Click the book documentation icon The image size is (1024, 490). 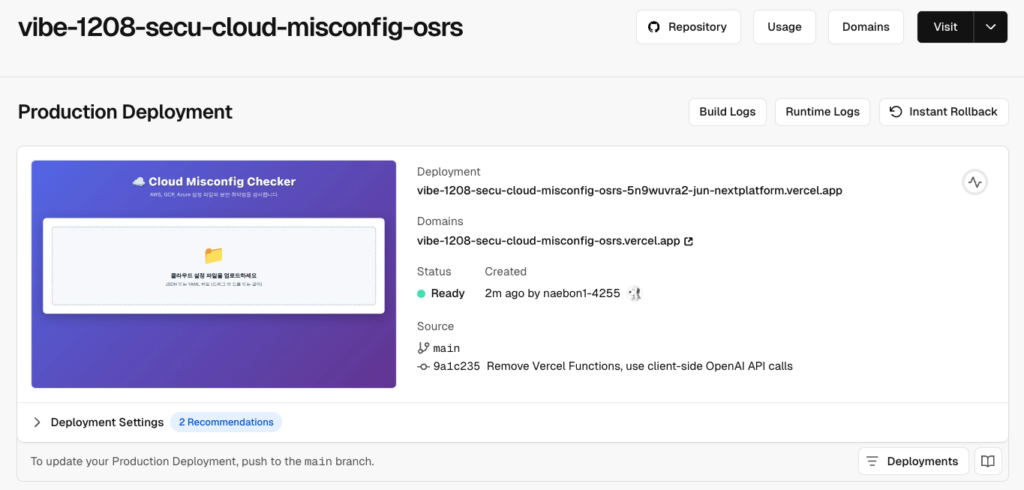(x=987, y=461)
